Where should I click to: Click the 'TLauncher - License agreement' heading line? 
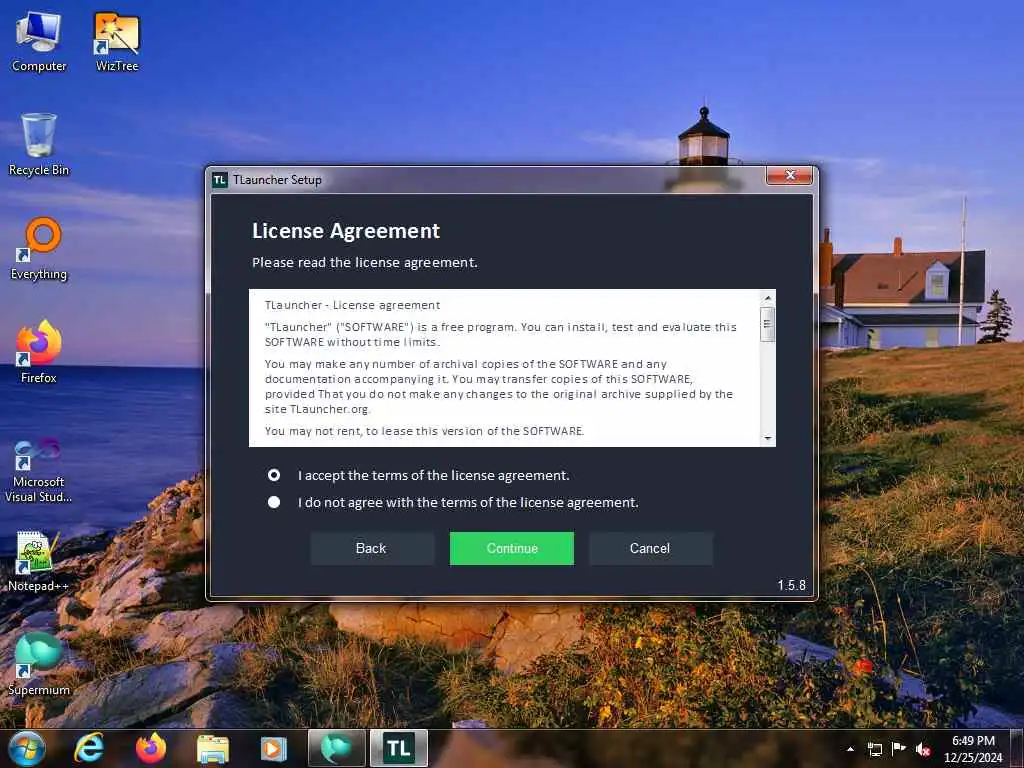[x=353, y=305]
